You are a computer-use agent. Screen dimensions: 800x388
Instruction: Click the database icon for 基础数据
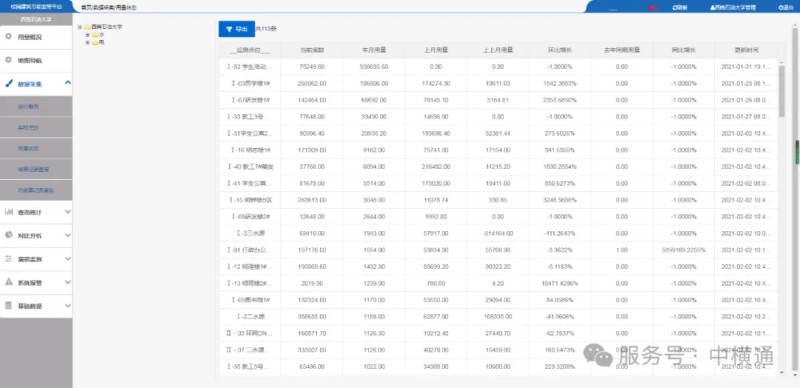tap(8, 306)
